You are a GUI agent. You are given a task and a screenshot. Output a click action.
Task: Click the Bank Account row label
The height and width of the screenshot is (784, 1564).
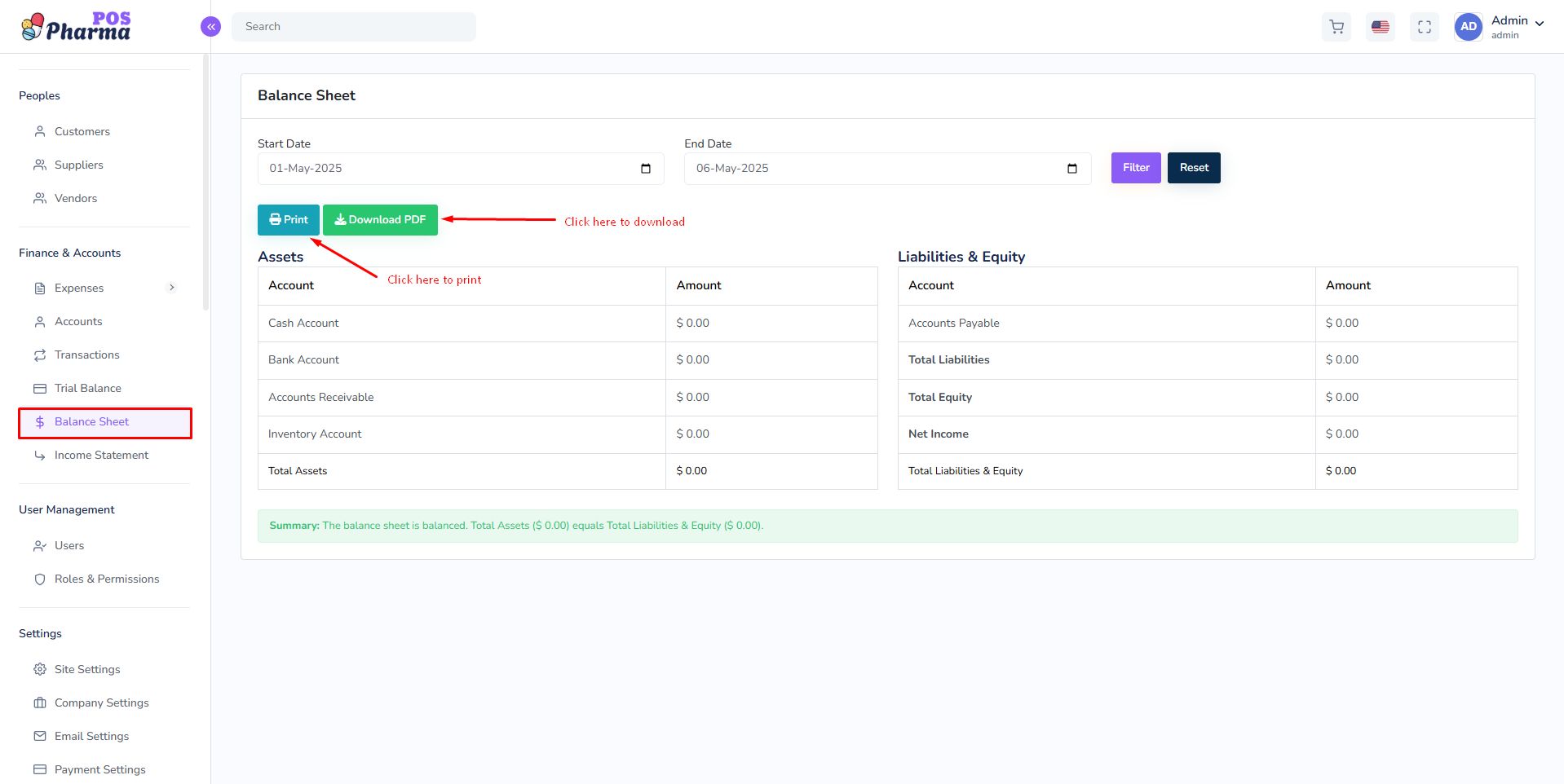pos(303,359)
